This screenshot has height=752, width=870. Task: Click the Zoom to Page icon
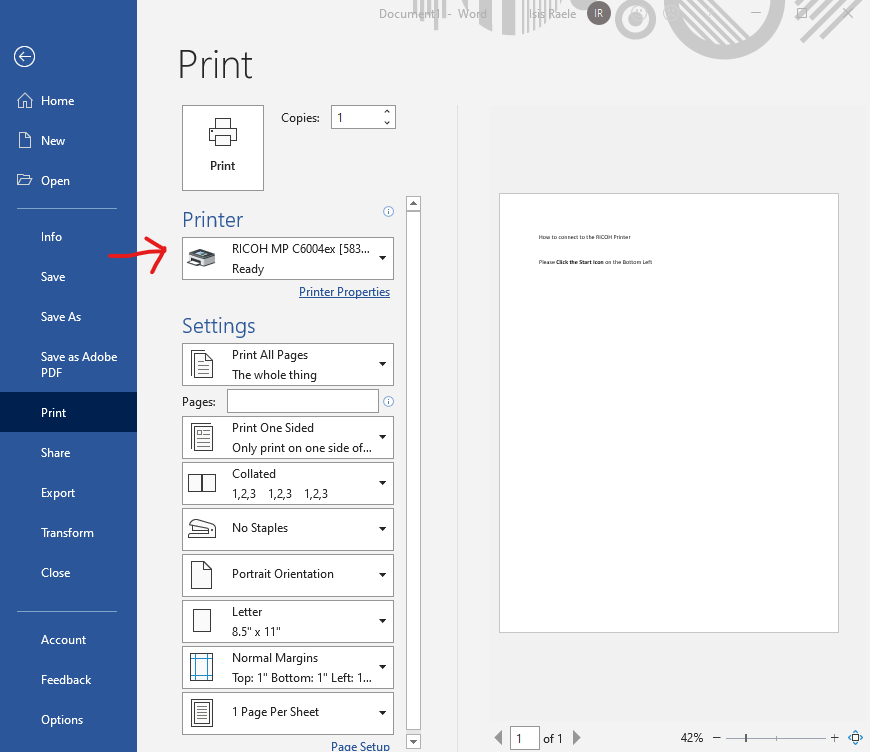click(x=855, y=738)
